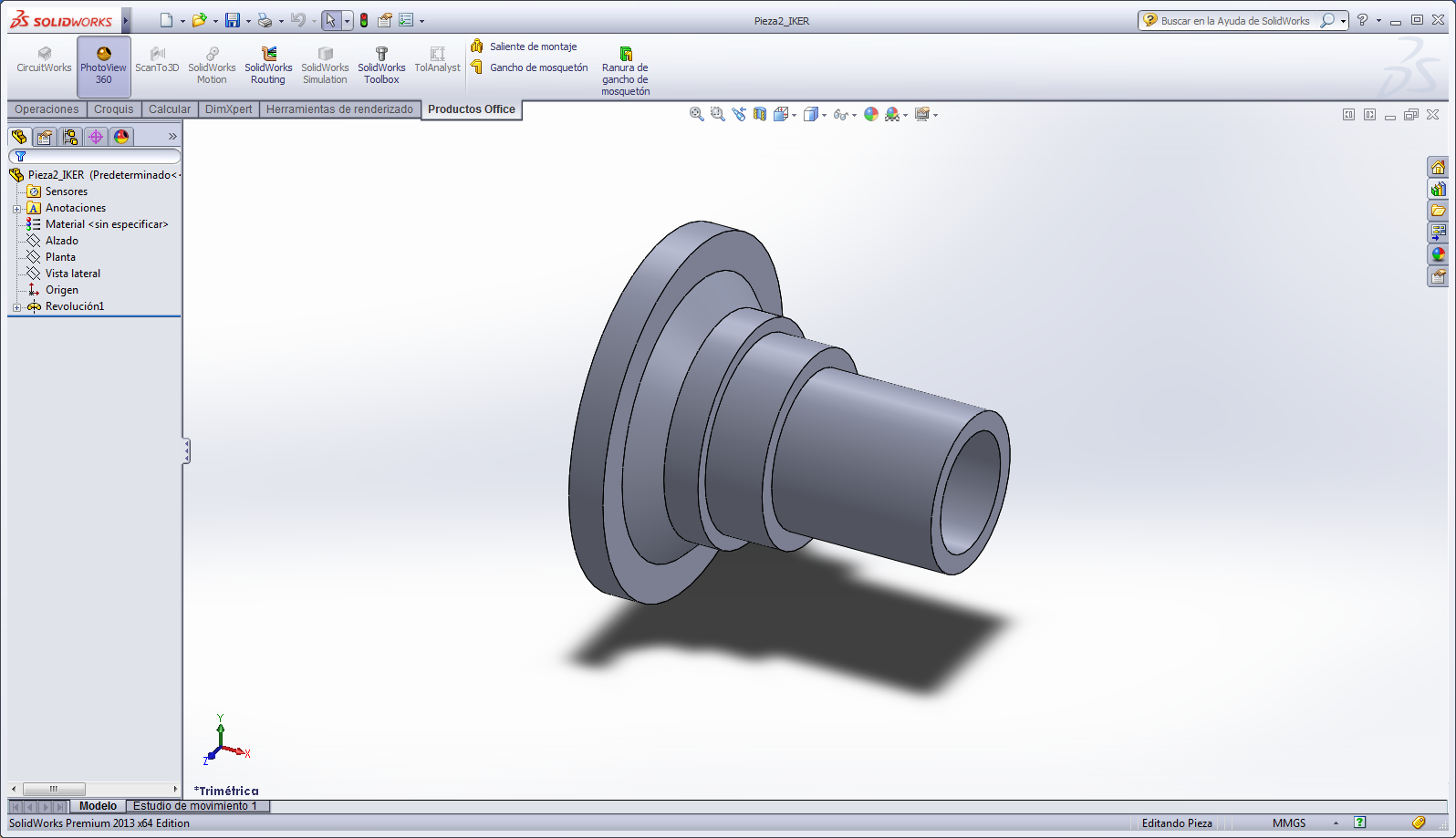Click Ranura de gancho de mosquetón
Image resolution: width=1456 pixels, height=838 pixels.
tap(625, 71)
